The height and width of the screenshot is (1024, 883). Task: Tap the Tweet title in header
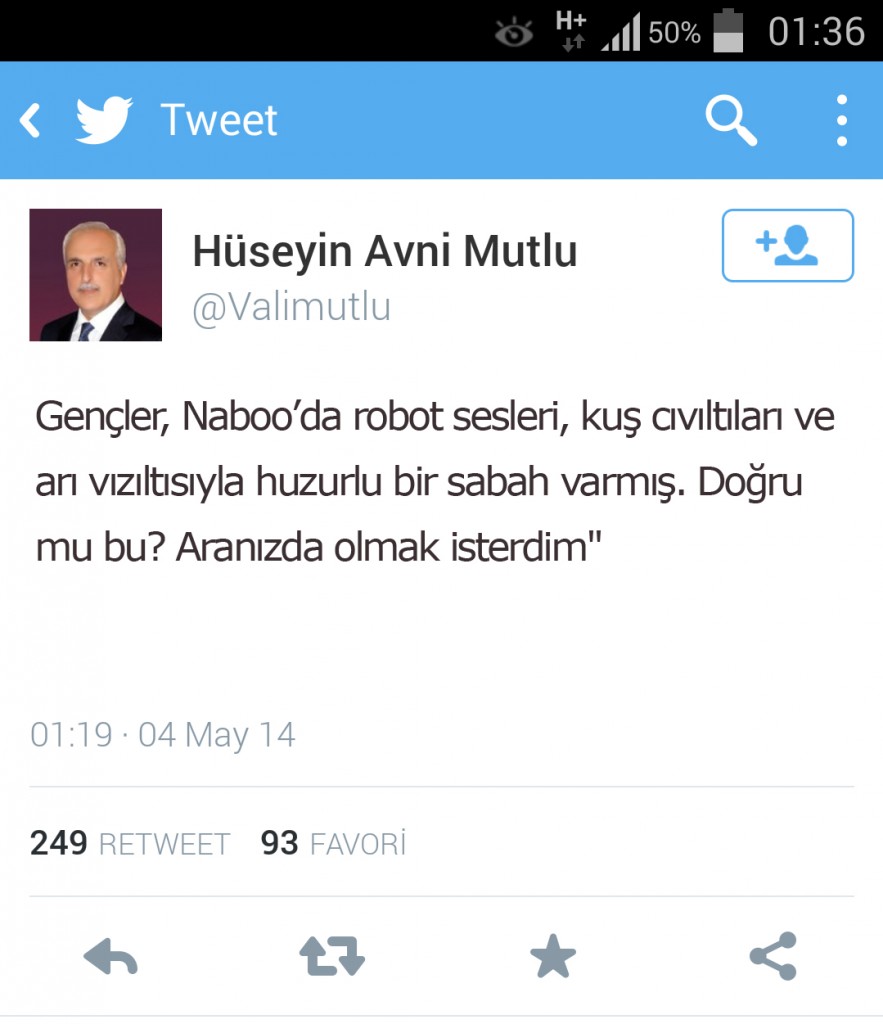point(219,120)
